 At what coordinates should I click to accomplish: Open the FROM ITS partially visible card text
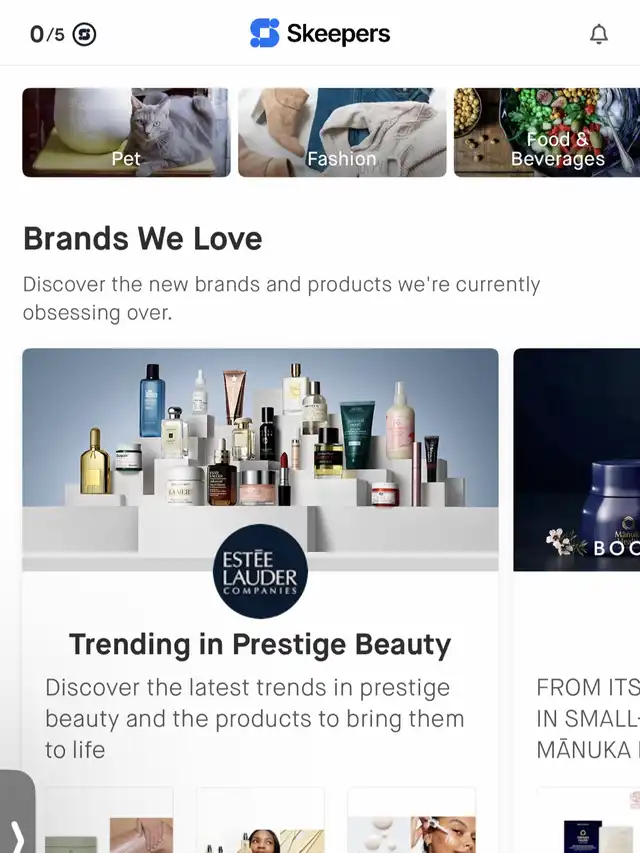(x=588, y=719)
